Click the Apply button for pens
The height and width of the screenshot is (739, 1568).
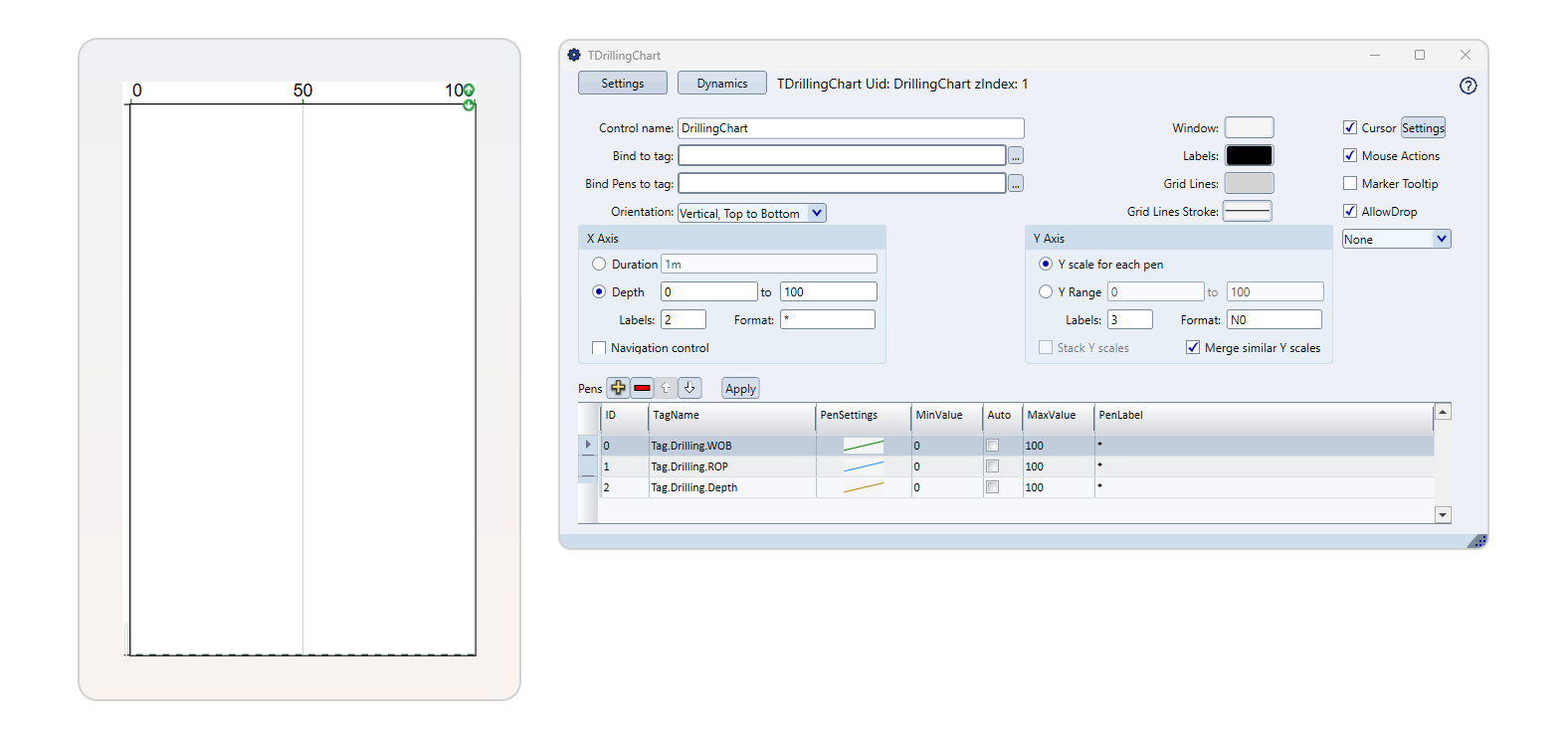pyautogui.click(x=740, y=389)
